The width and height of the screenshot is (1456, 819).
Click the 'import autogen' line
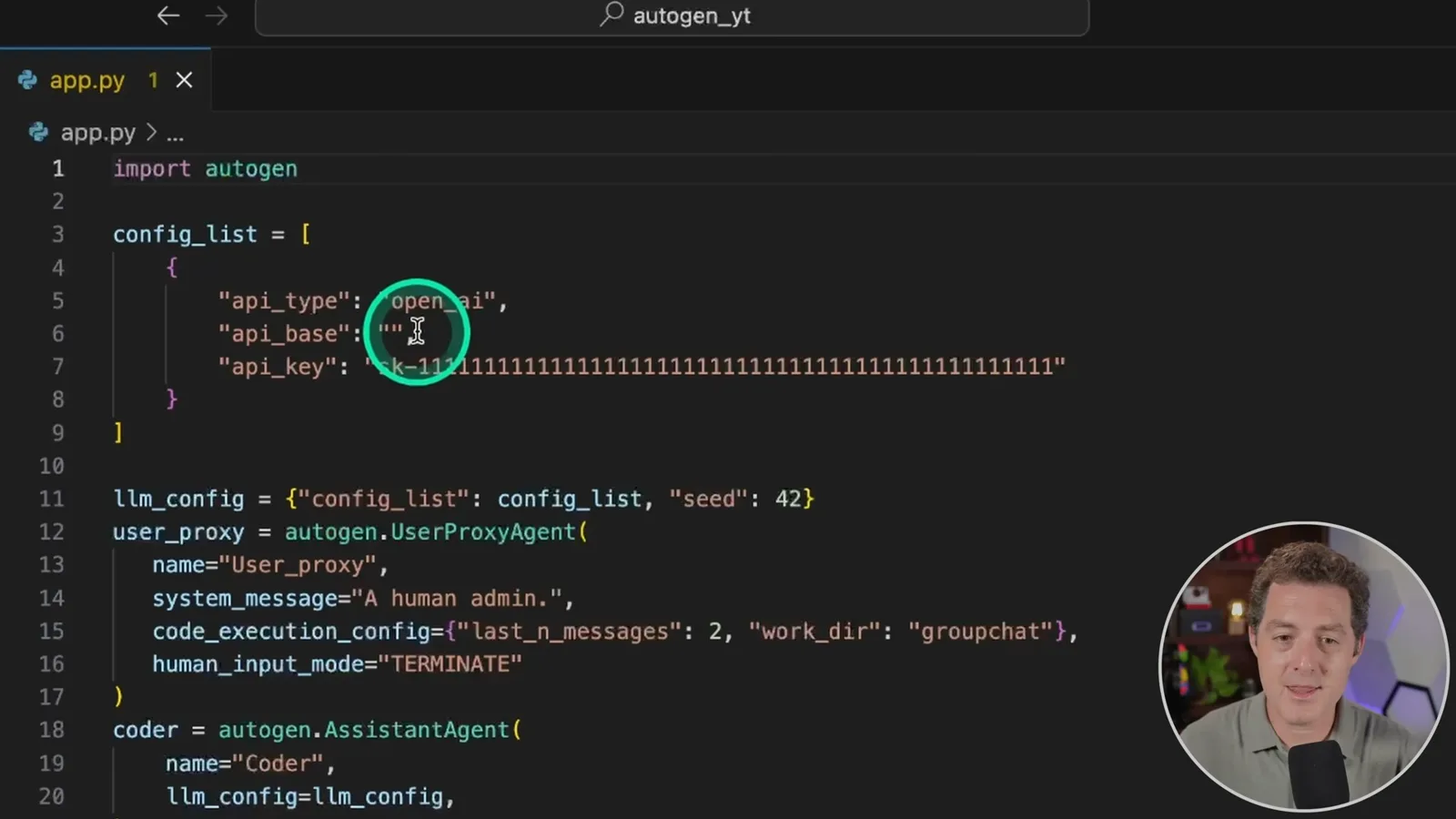[206, 168]
